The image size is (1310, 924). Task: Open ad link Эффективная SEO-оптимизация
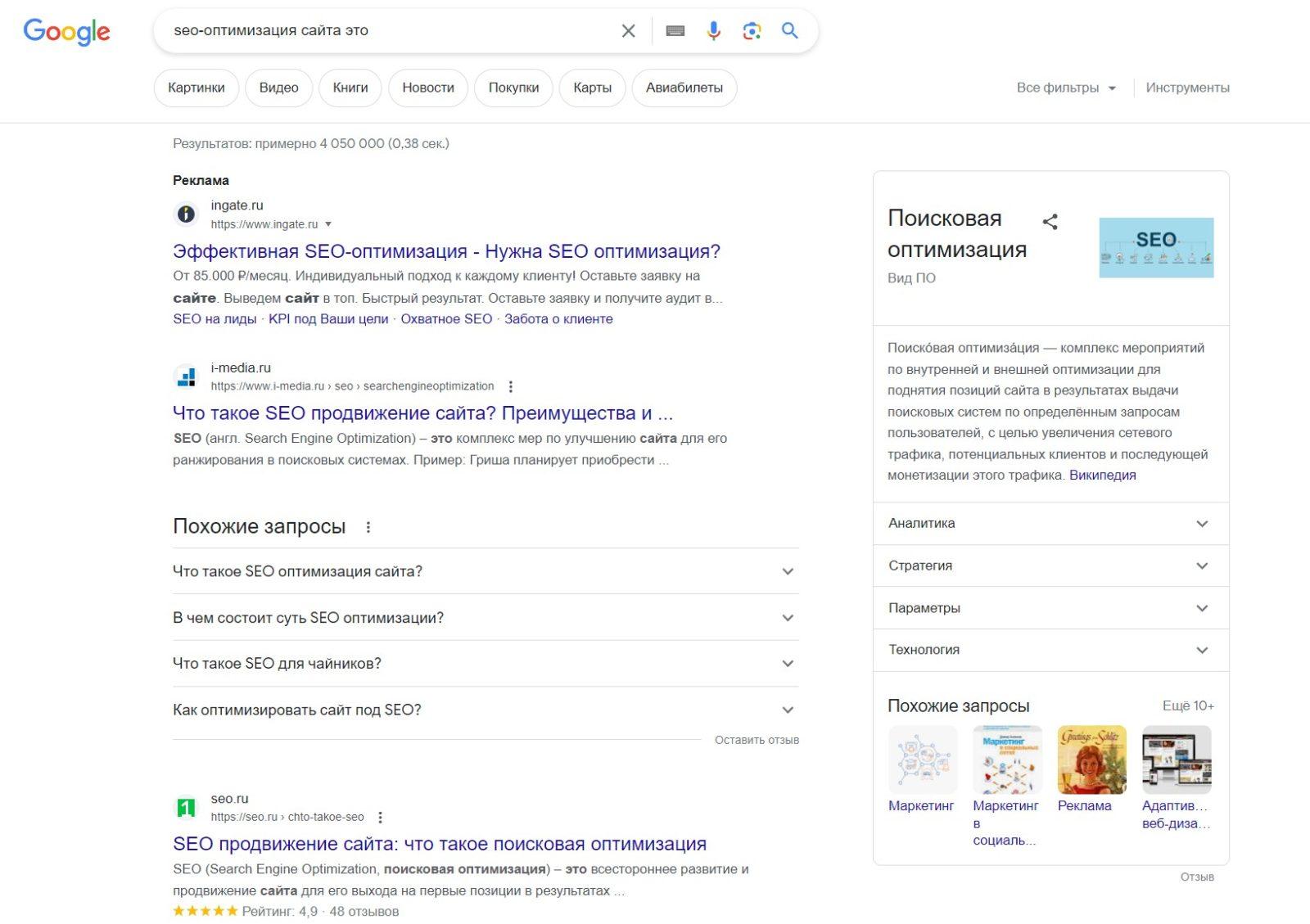(x=446, y=251)
